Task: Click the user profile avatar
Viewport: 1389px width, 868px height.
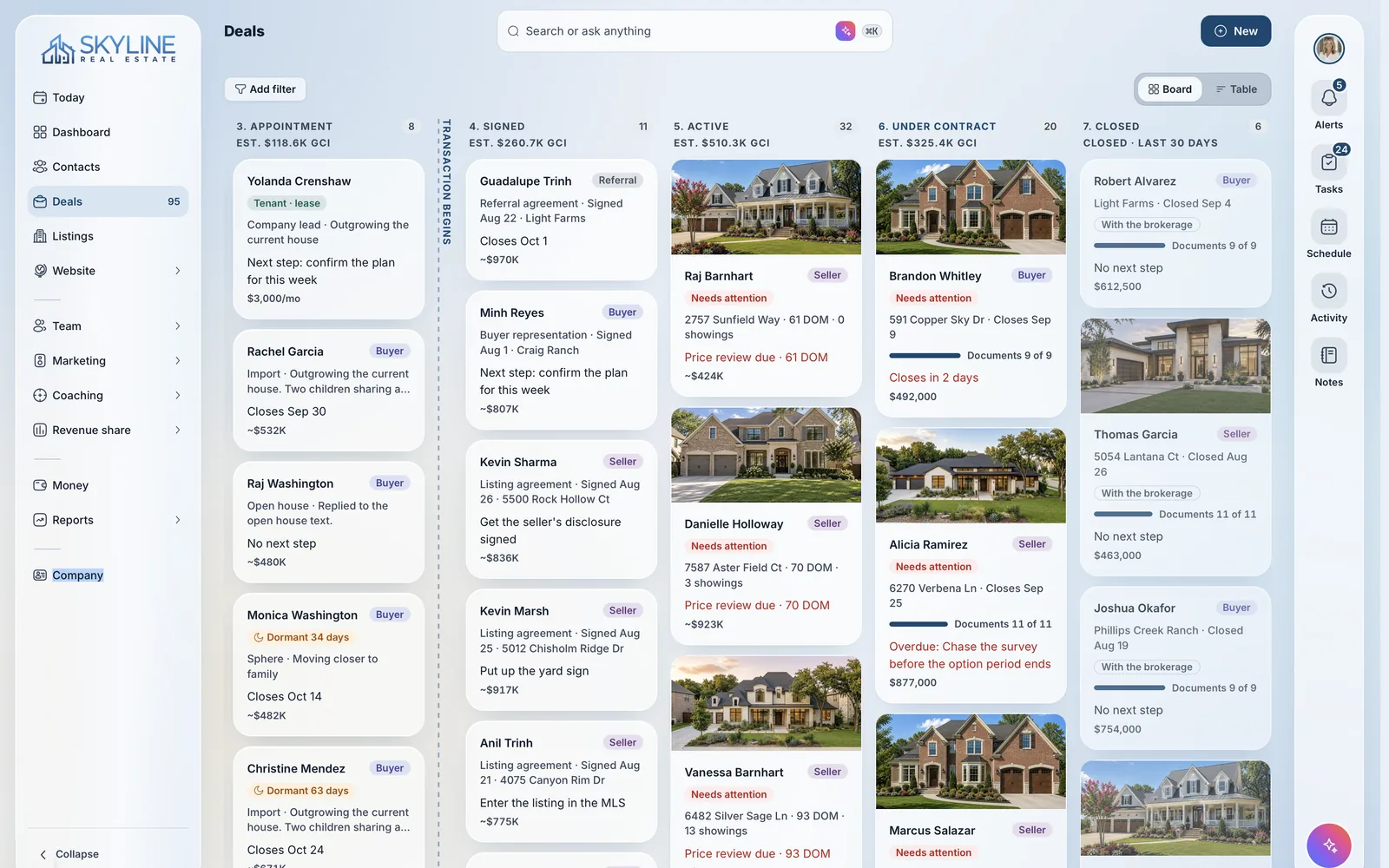Action: coord(1328,49)
